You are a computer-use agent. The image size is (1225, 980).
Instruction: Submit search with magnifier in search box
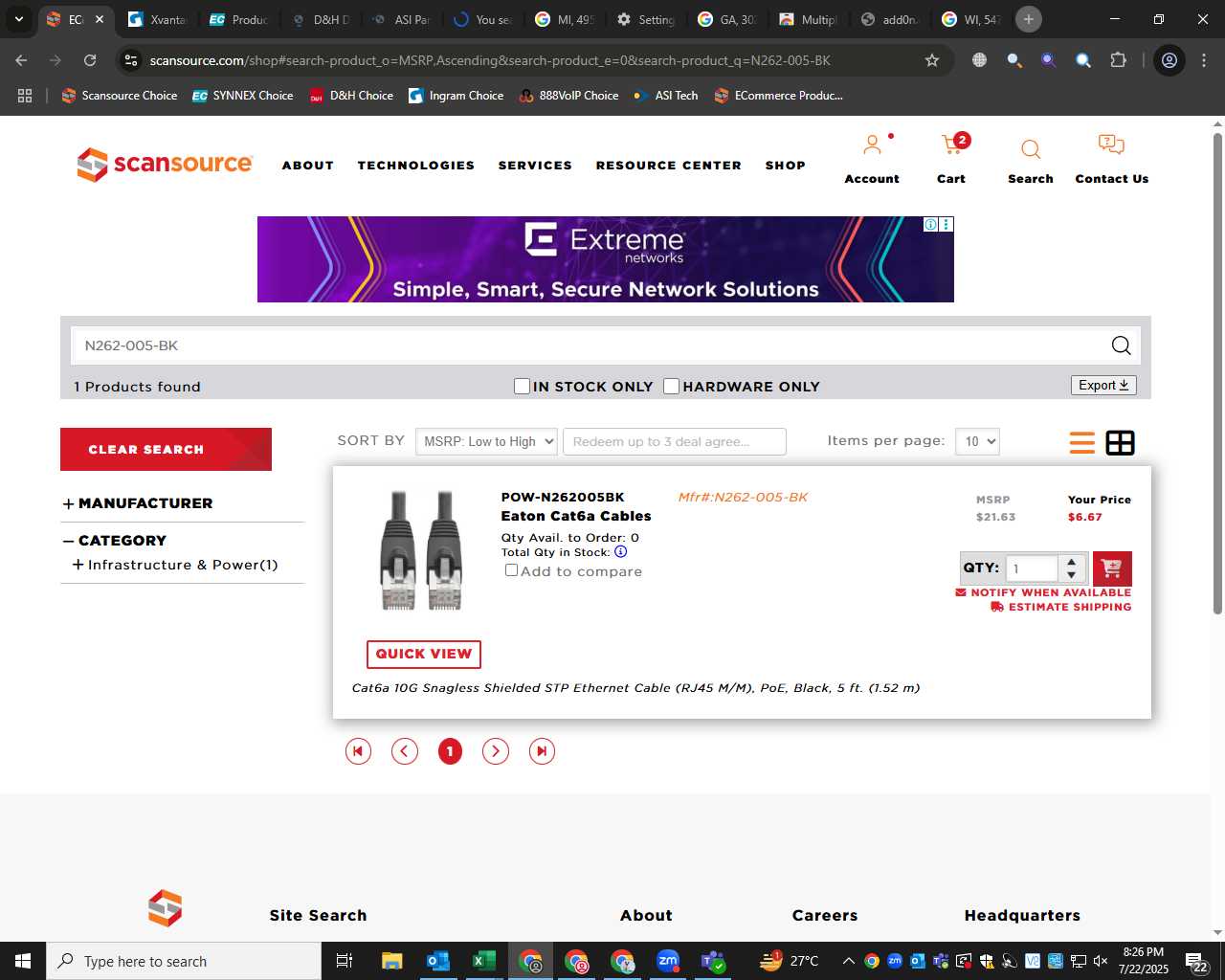tap(1121, 345)
